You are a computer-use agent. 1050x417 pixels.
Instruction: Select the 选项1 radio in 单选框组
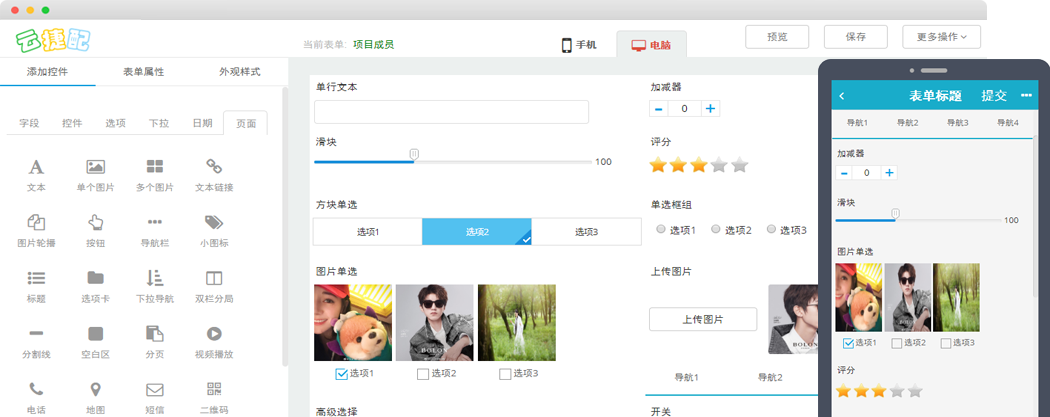click(661, 230)
